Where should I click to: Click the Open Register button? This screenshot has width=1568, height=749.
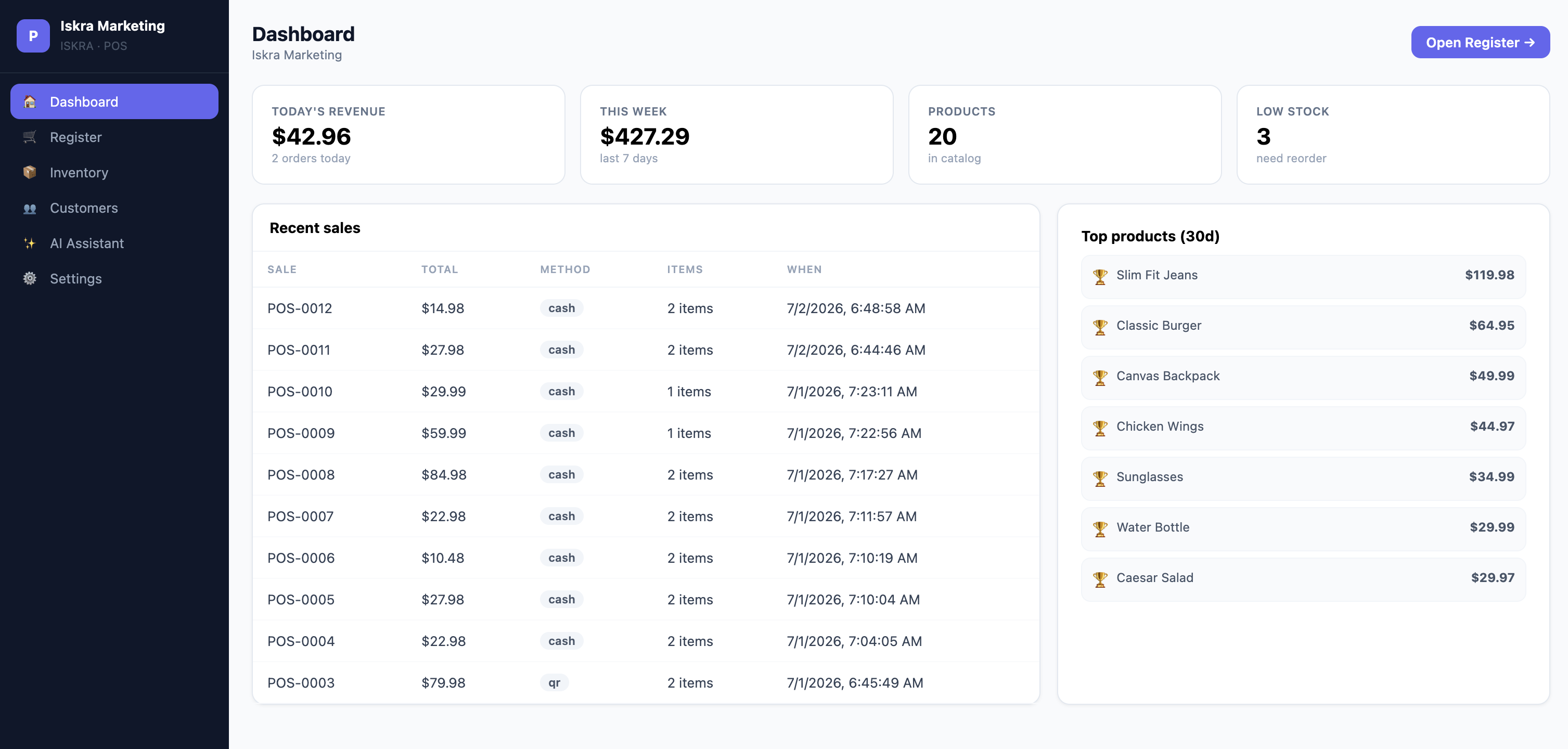click(1481, 42)
